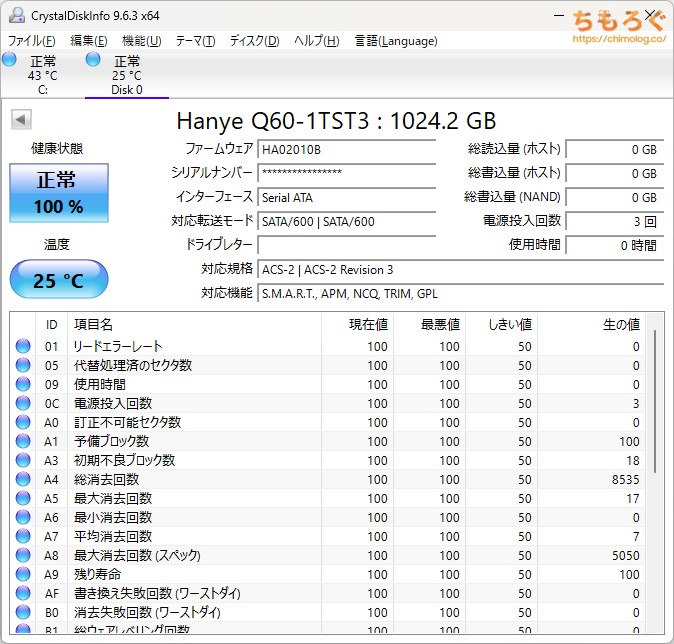Viewport: 674px width, 644px height.
Task: Click the 電源投入回数 value 3 回
Action: pyautogui.click(x=615, y=221)
